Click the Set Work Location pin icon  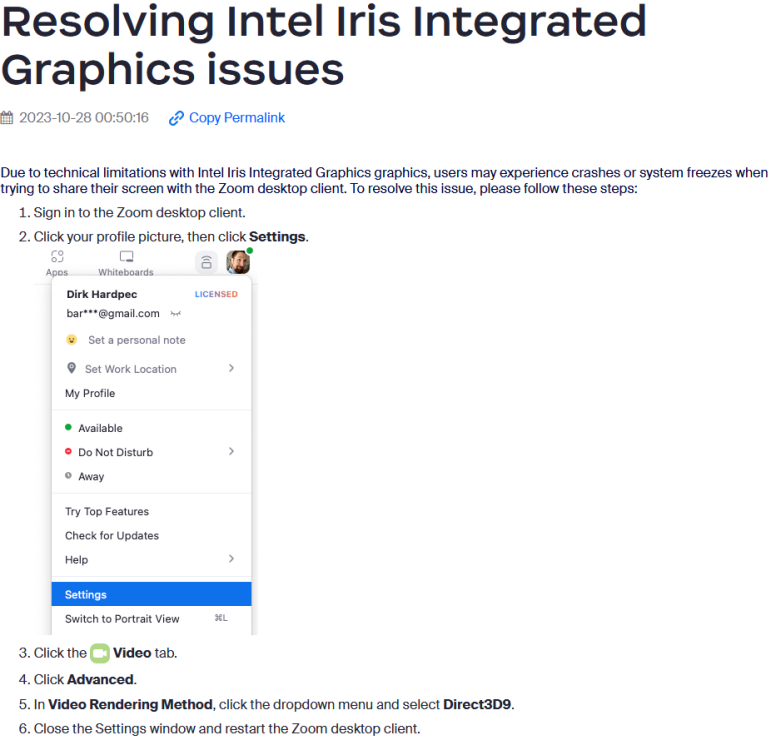(x=71, y=368)
